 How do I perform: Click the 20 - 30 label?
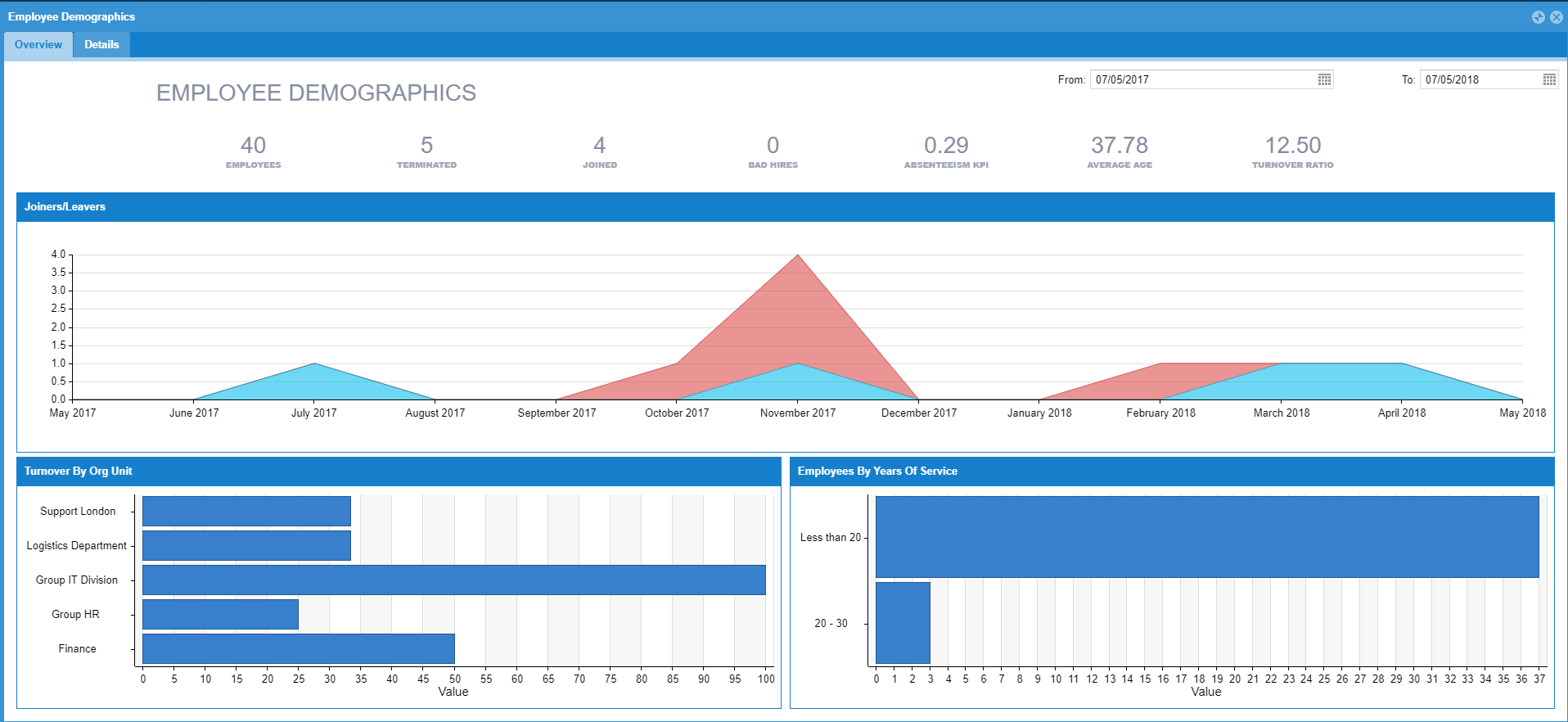pos(831,624)
